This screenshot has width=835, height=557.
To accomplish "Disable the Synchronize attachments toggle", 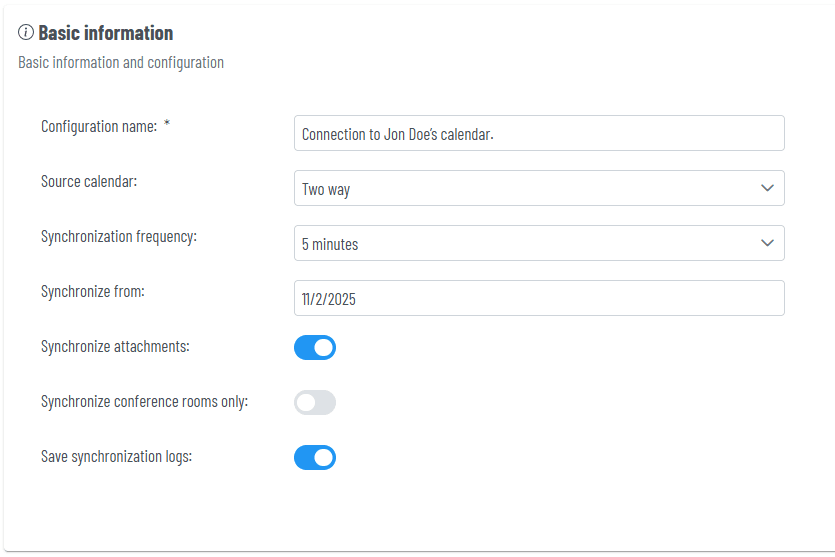I will coord(315,348).
